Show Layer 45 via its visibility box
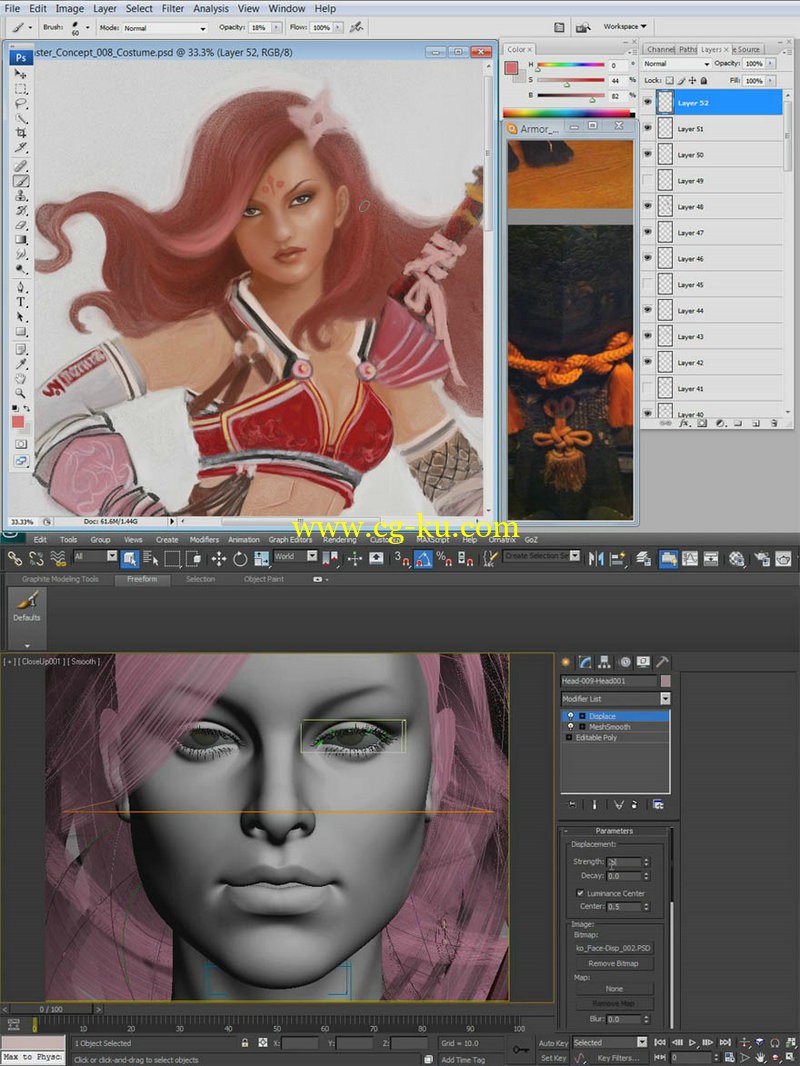This screenshot has height=1066, width=800. [647, 285]
